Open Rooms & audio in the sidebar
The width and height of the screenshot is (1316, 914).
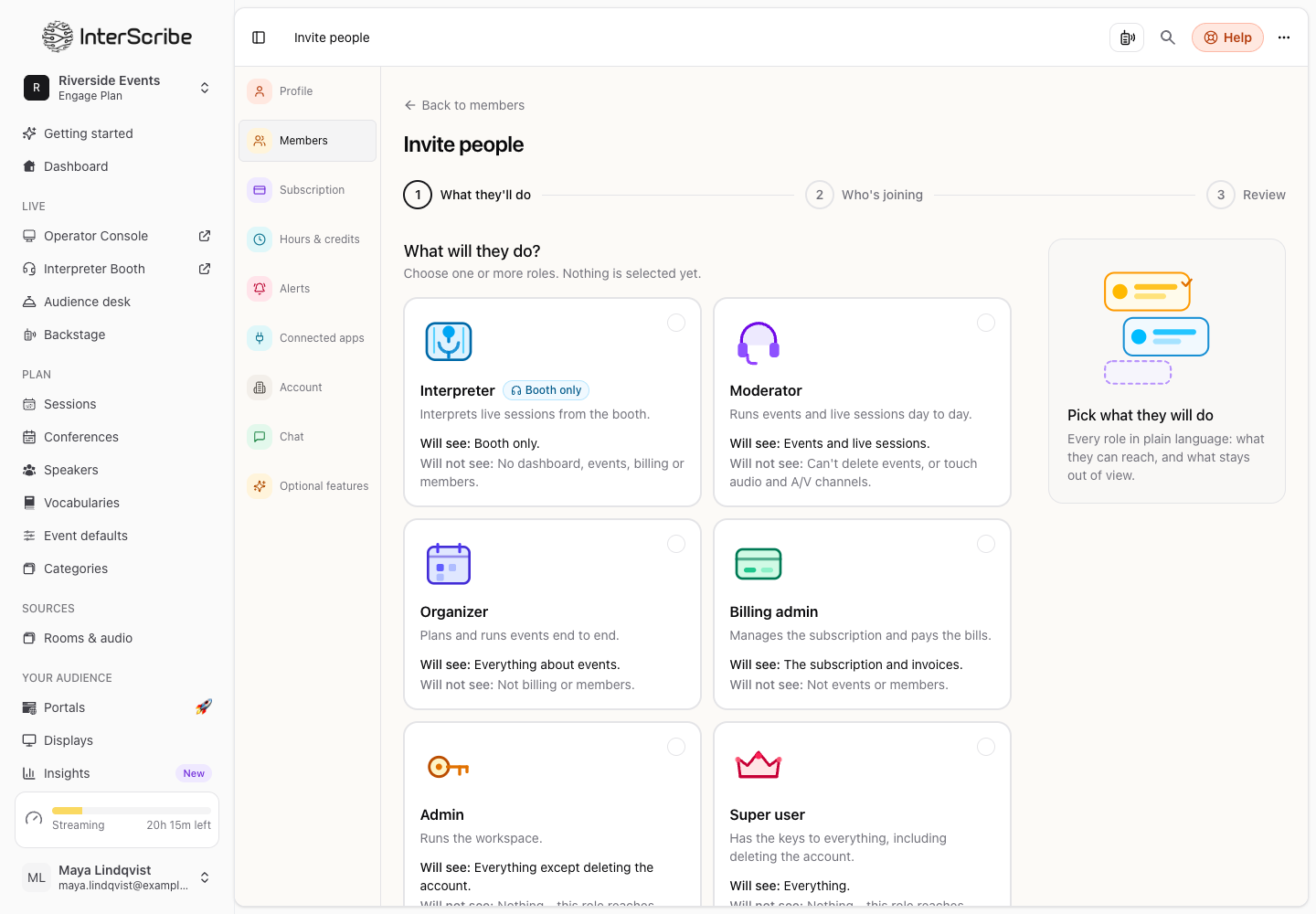[117, 638]
